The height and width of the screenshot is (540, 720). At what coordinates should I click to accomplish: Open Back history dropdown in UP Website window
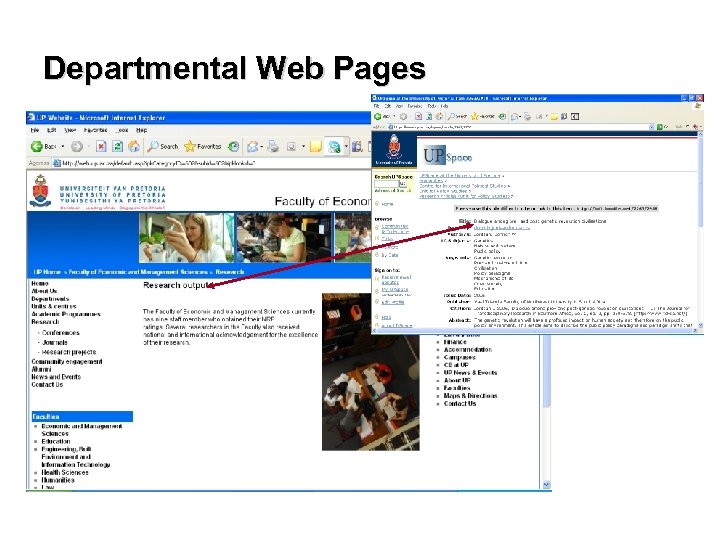[x=63, y=146]
